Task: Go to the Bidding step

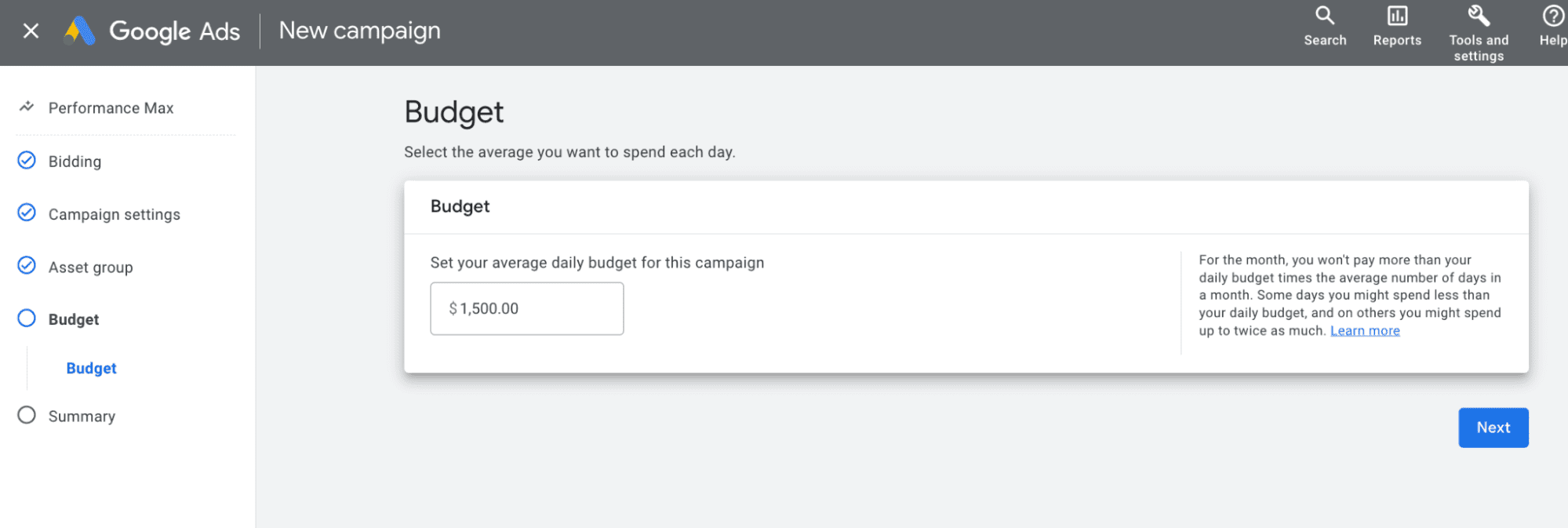Action: point(75,162)
